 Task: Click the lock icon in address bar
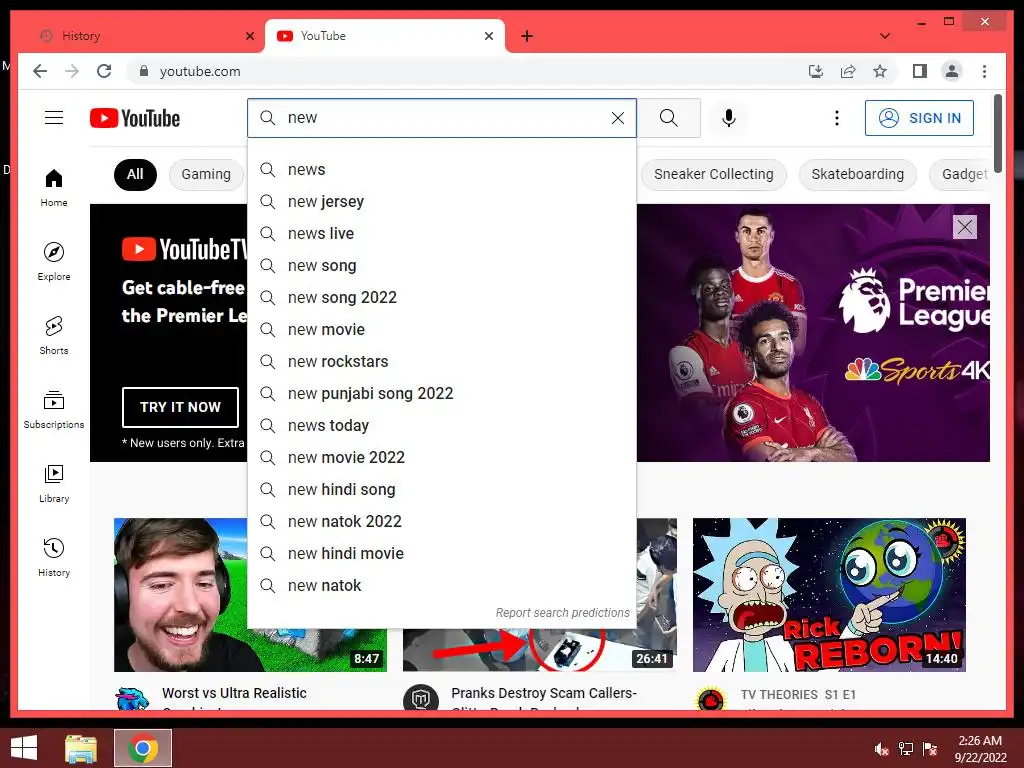pos(144,71)
